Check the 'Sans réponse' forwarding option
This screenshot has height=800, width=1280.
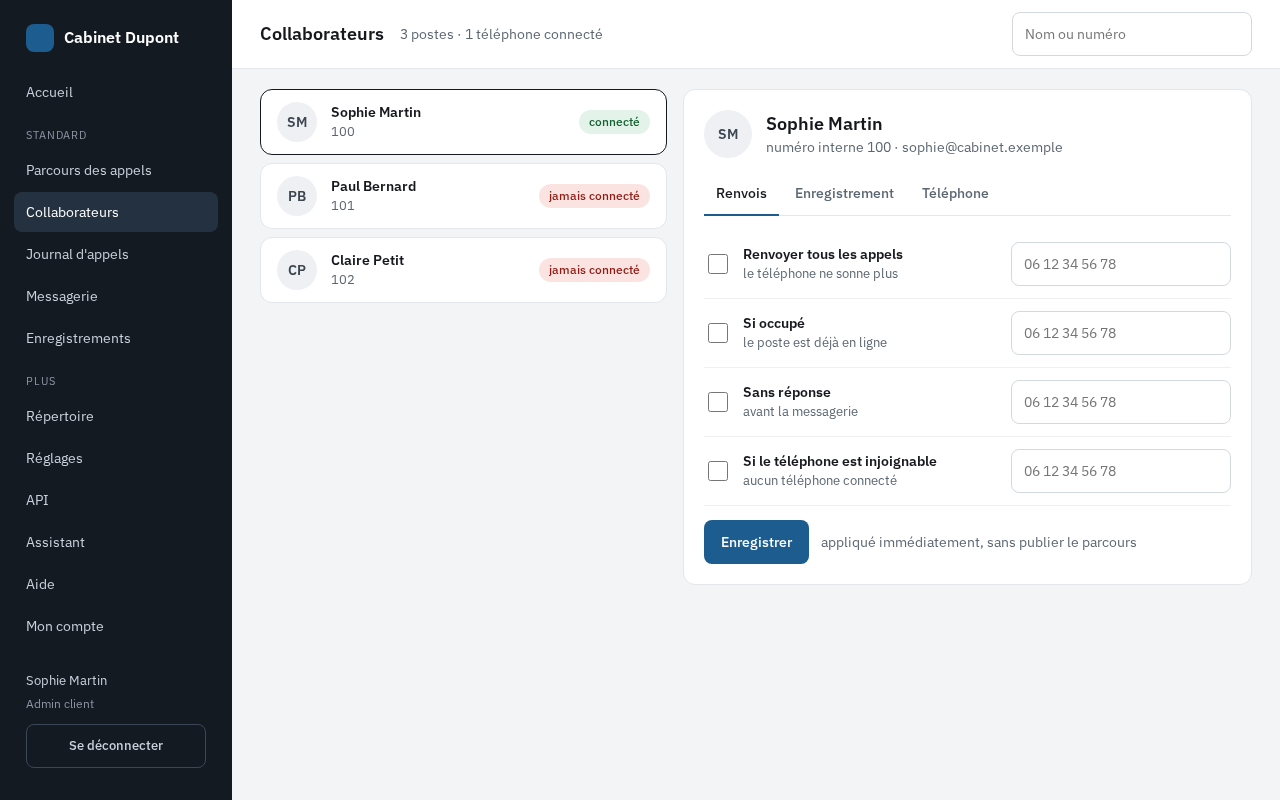718,402
